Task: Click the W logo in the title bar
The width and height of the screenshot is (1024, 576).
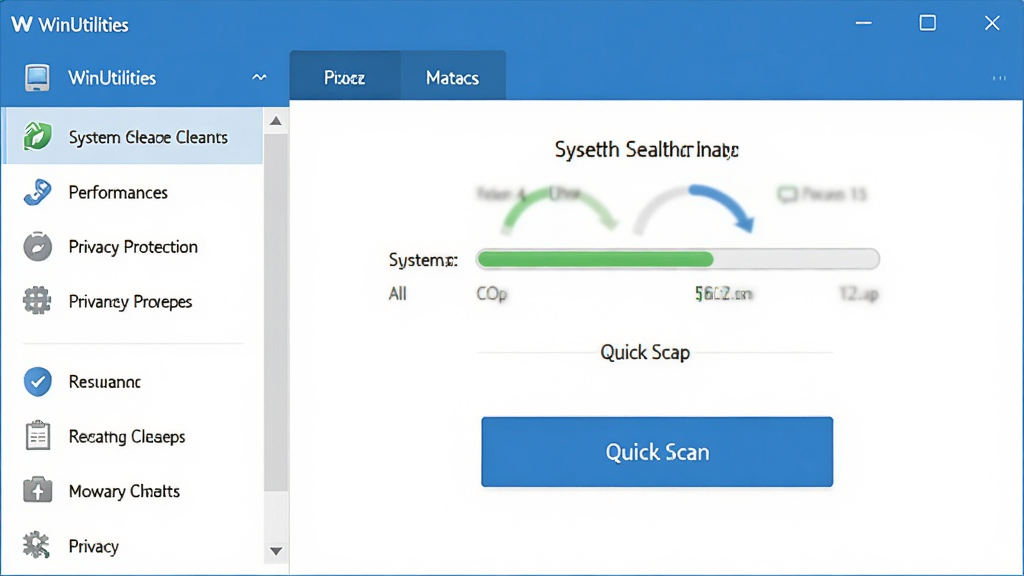Action: [22, 24]
